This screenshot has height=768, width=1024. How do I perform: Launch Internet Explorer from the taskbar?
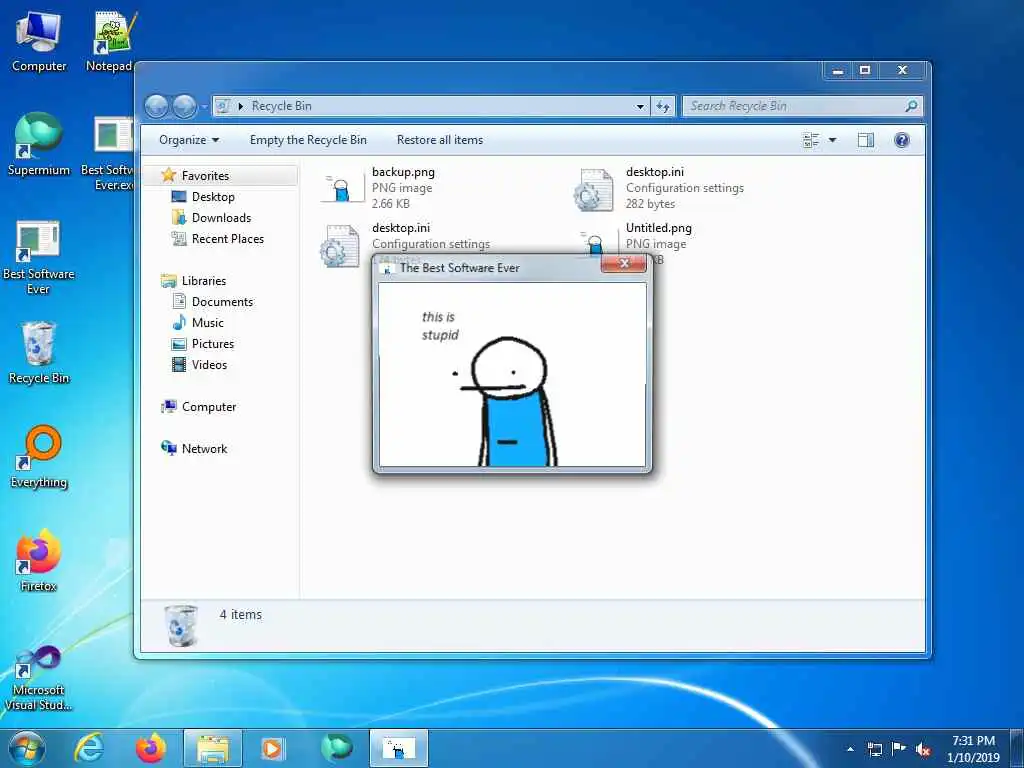89,748
